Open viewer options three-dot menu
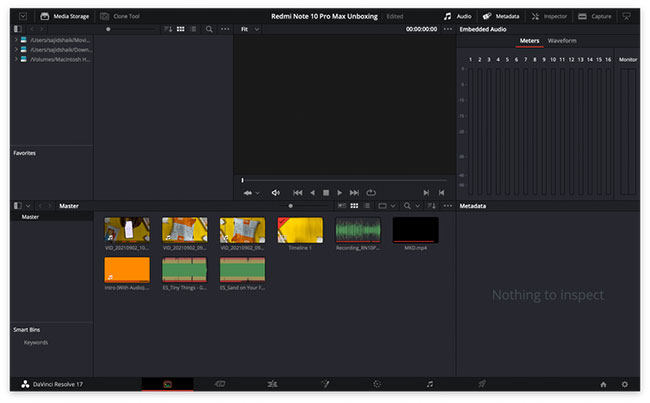This screenshot has width=650, height=403. 448,29
